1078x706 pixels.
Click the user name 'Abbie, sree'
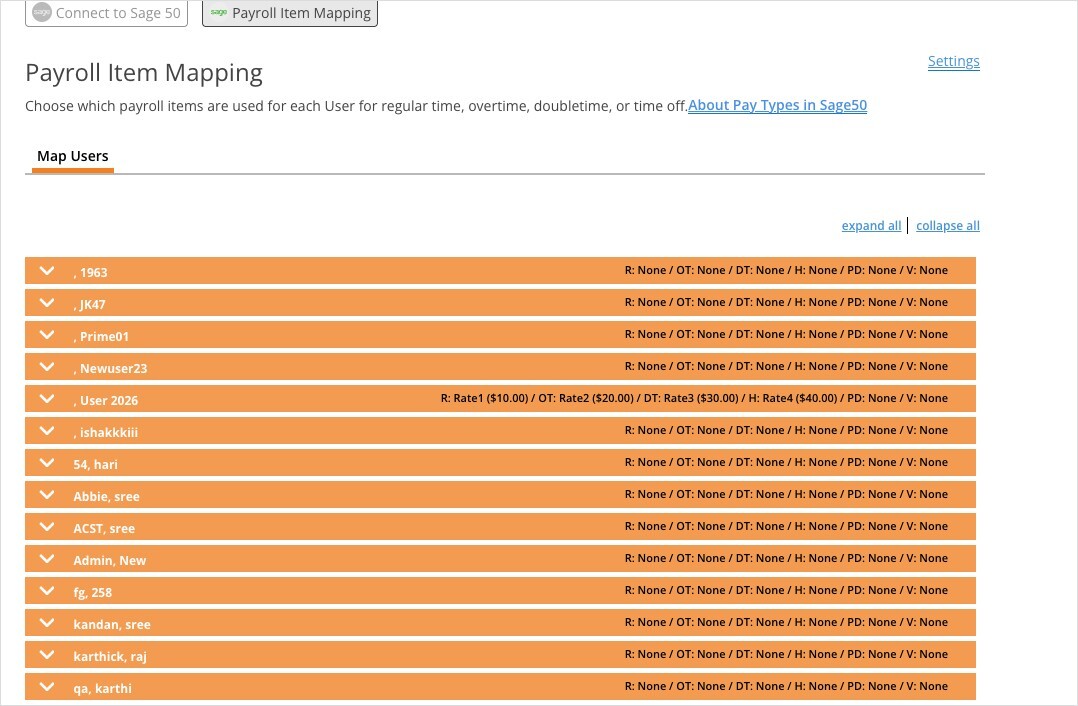pyautogui.click(x=107, y=496)
